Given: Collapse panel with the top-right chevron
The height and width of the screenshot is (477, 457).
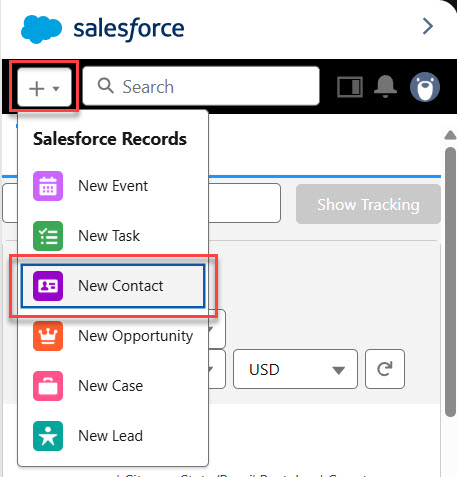Looking at the screenshot, I should point(428,26).
